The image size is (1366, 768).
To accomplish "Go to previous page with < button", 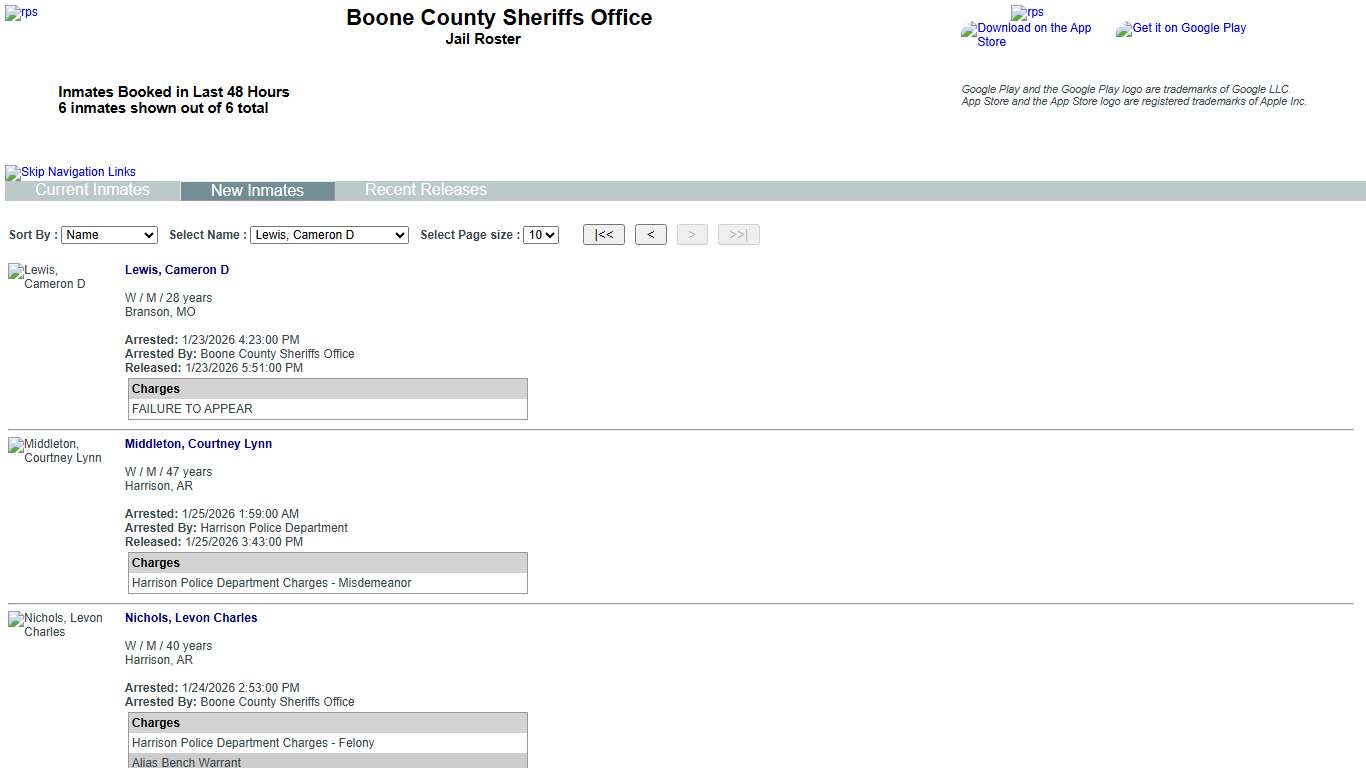I will [650, 235].
